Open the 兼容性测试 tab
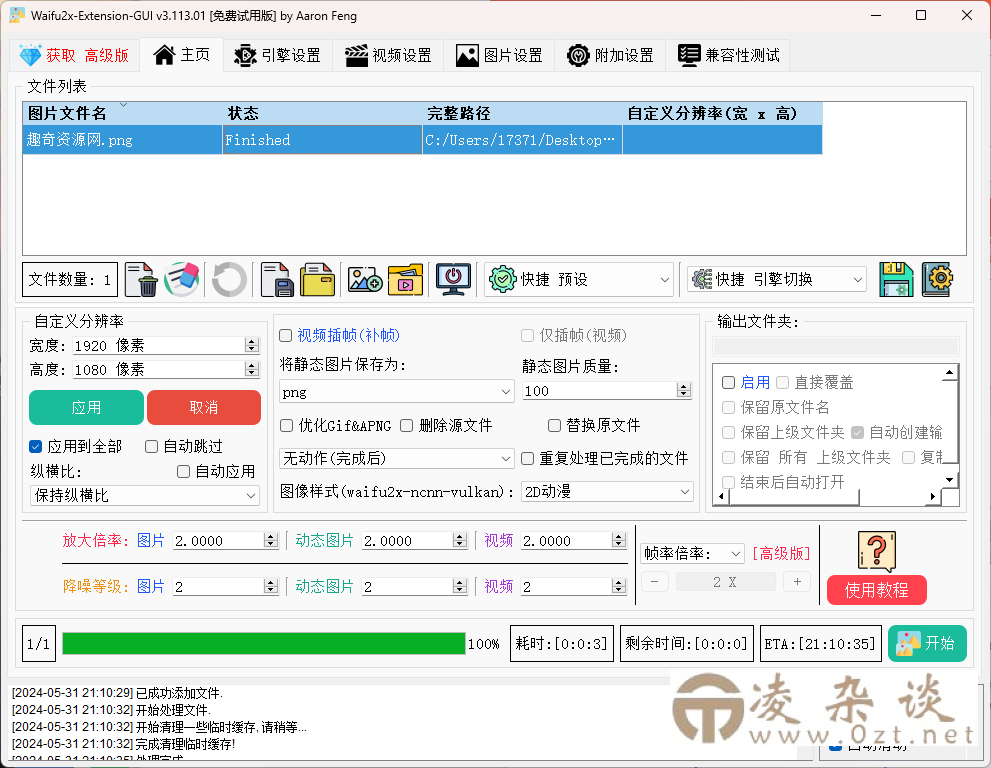 pos(729,56)
